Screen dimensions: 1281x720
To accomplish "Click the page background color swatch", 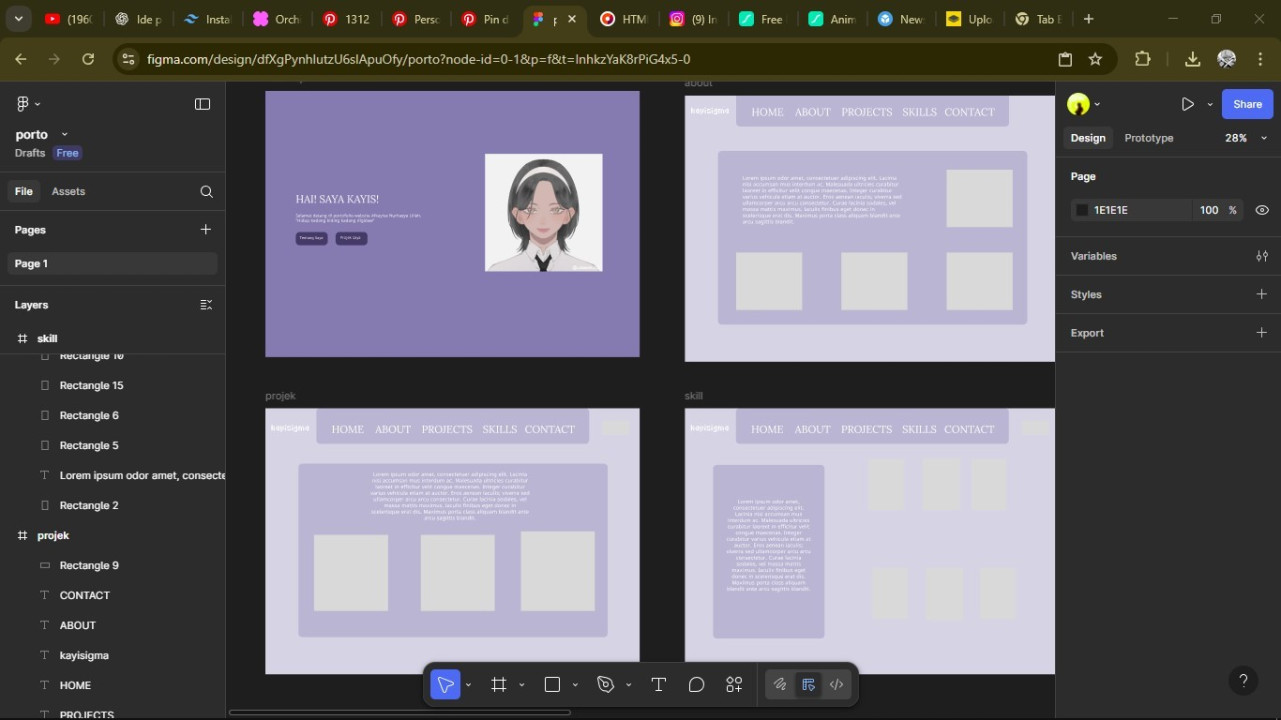I will click(x=1081, y=210).
